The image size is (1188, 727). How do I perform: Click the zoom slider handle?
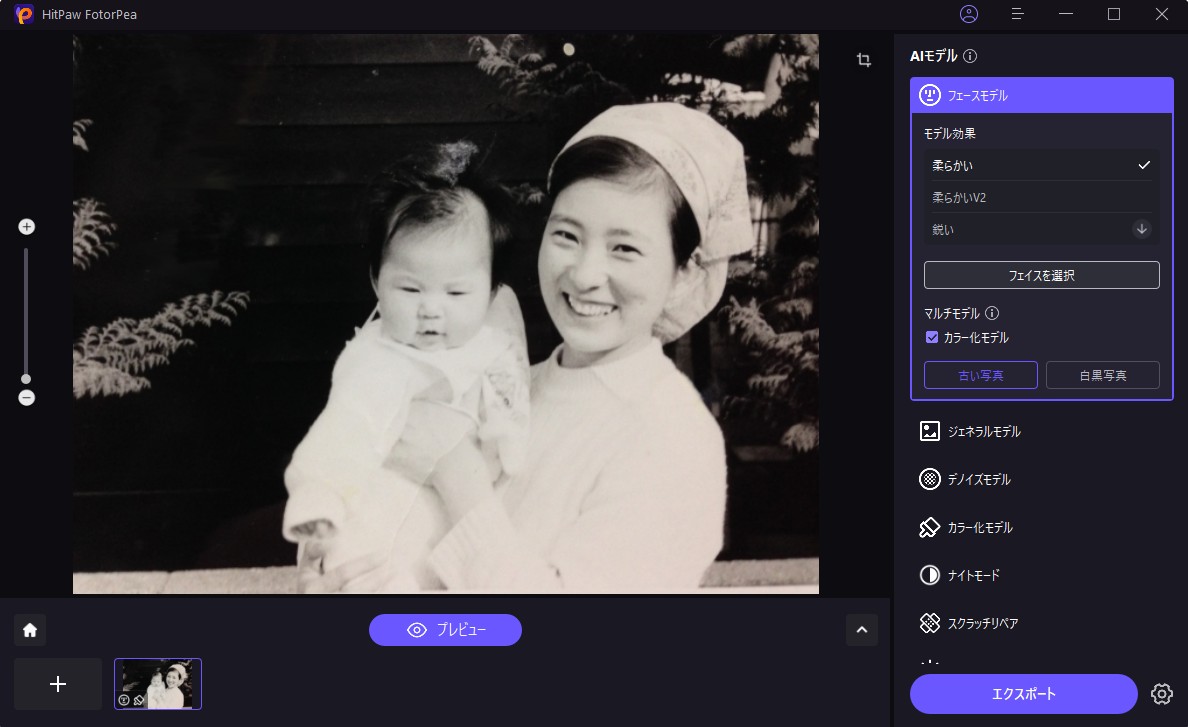tap(26, 379)
